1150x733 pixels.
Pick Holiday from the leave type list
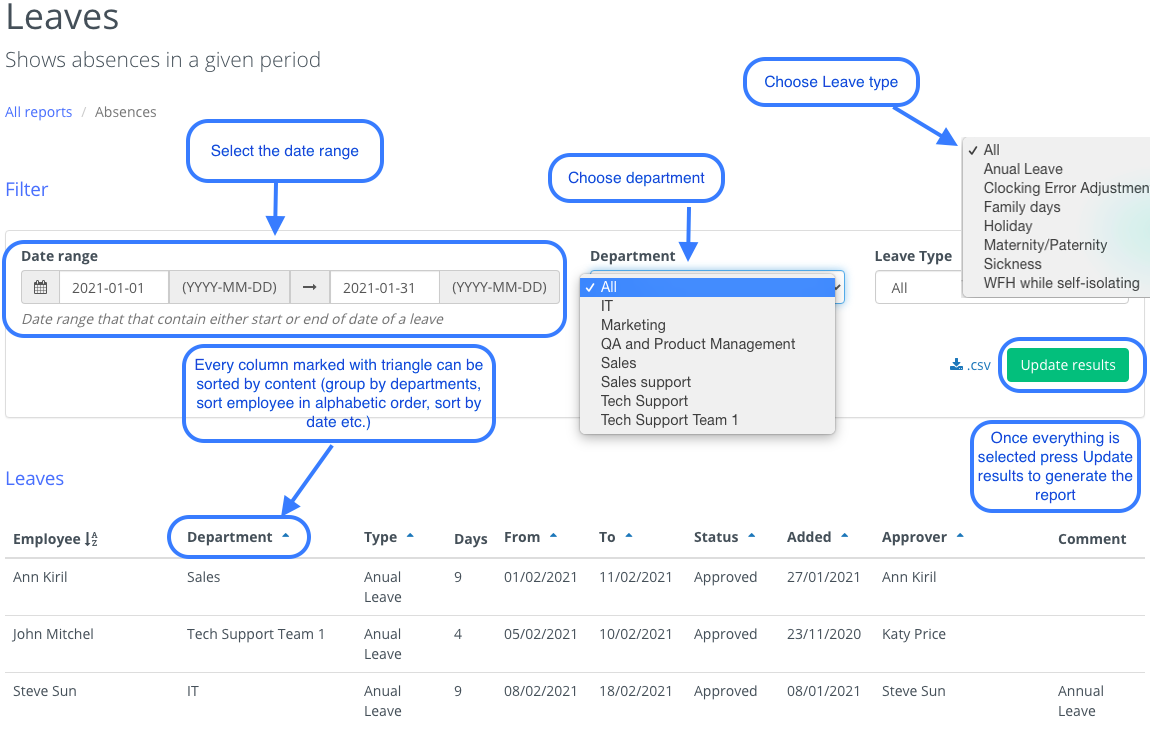1007,226
